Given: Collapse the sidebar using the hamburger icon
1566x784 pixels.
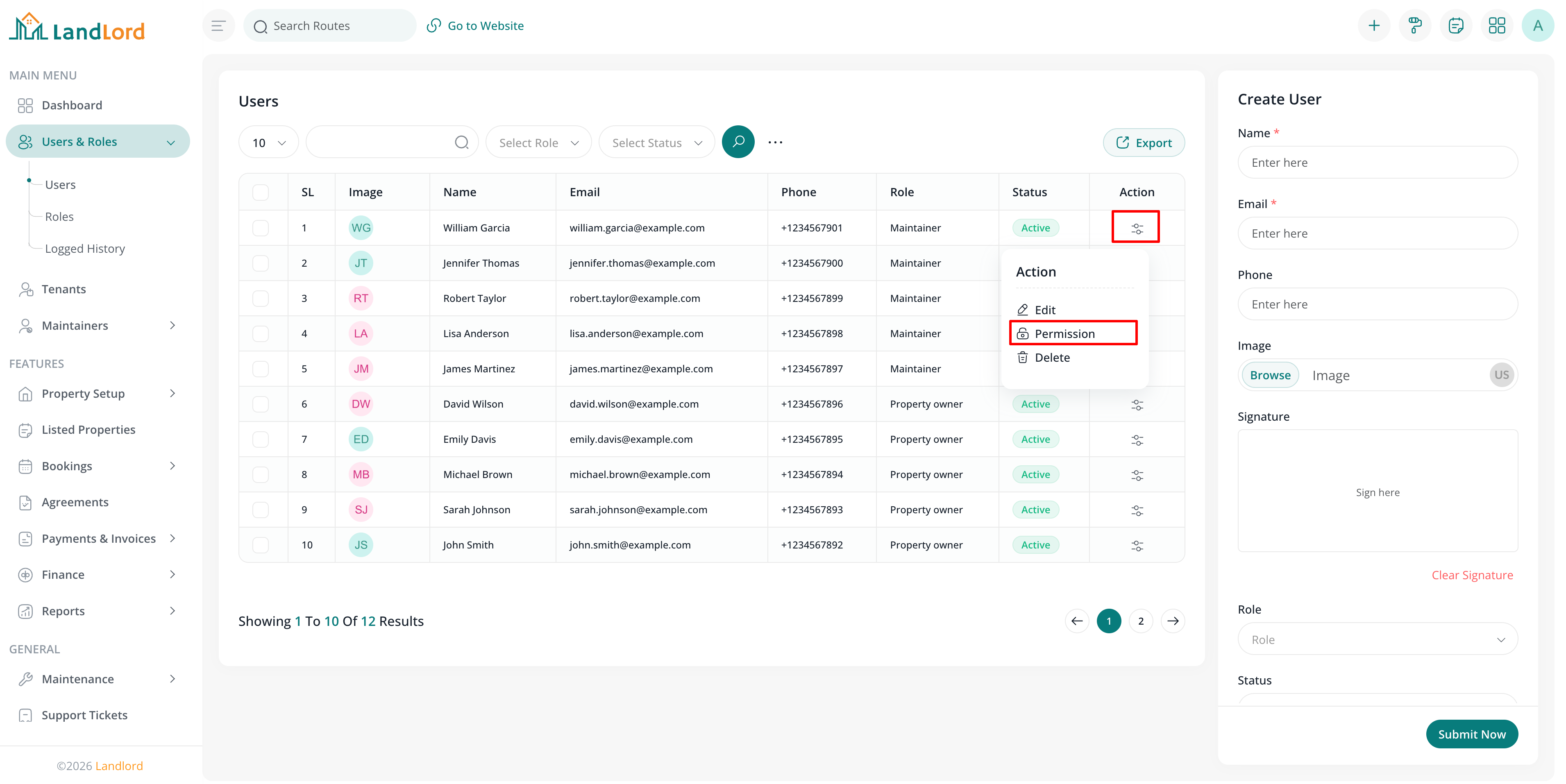Looking at the screenshot, I should pos(218,25).
